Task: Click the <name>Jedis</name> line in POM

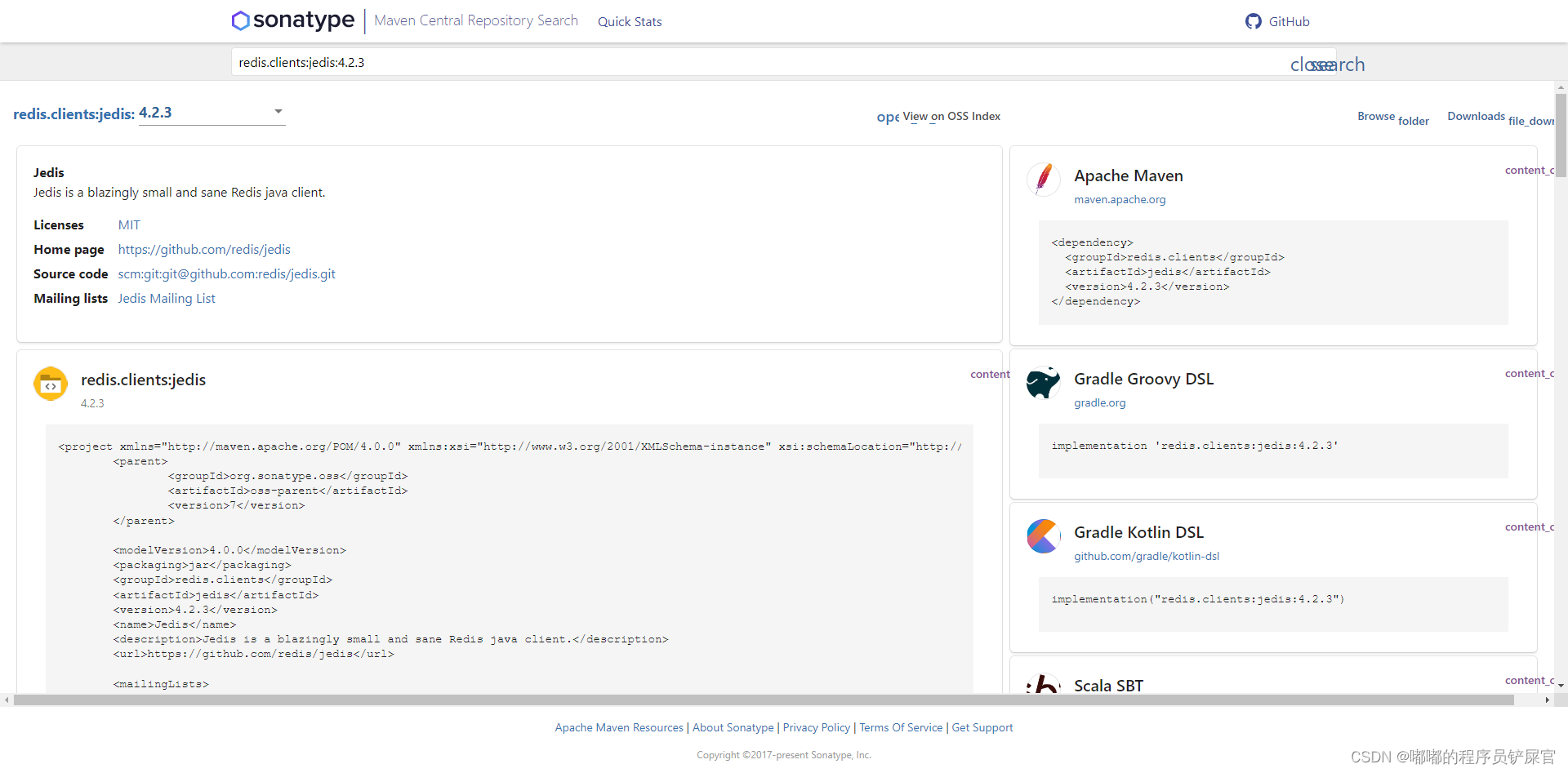Action: coord(175,624)
